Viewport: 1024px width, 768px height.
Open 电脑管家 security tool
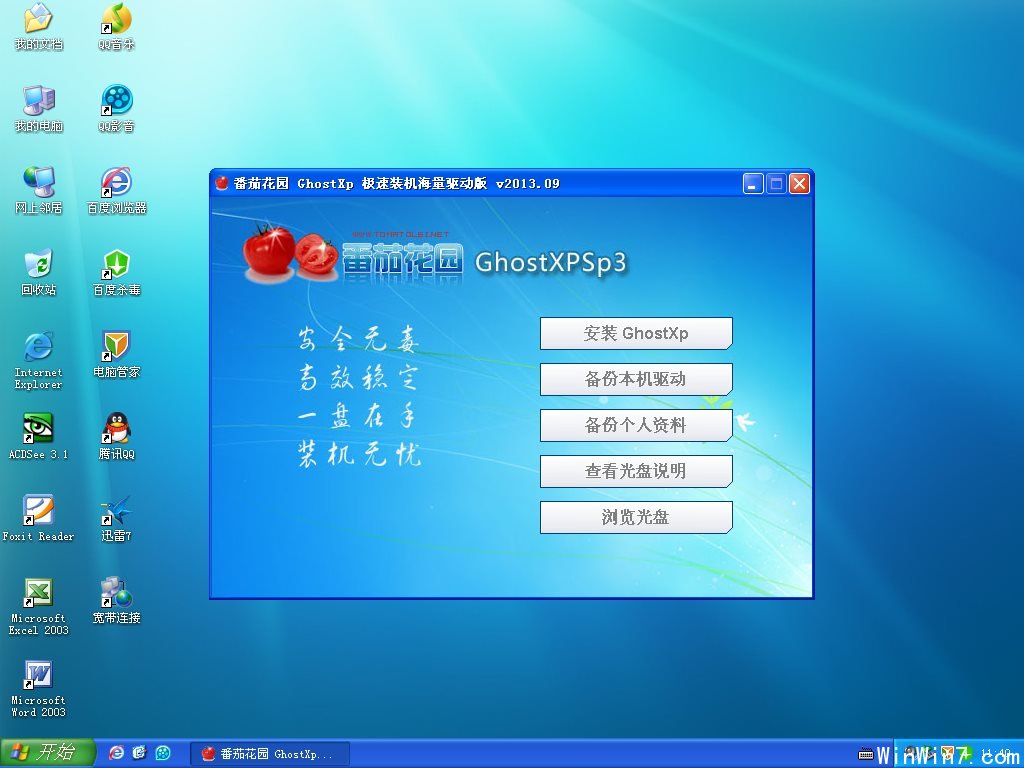coord(115,352)
